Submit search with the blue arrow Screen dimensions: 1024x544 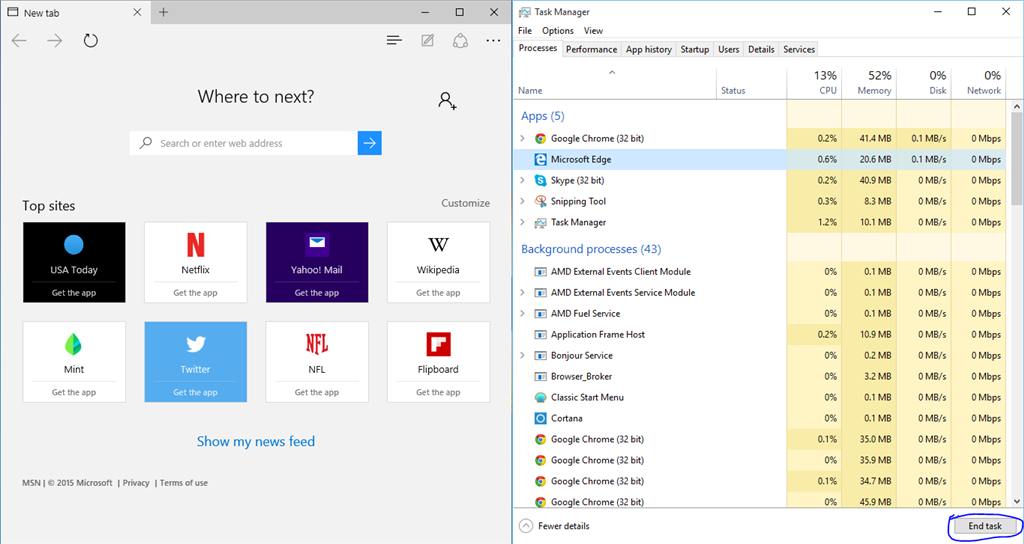pyautogui.click(x=370, y=143)
